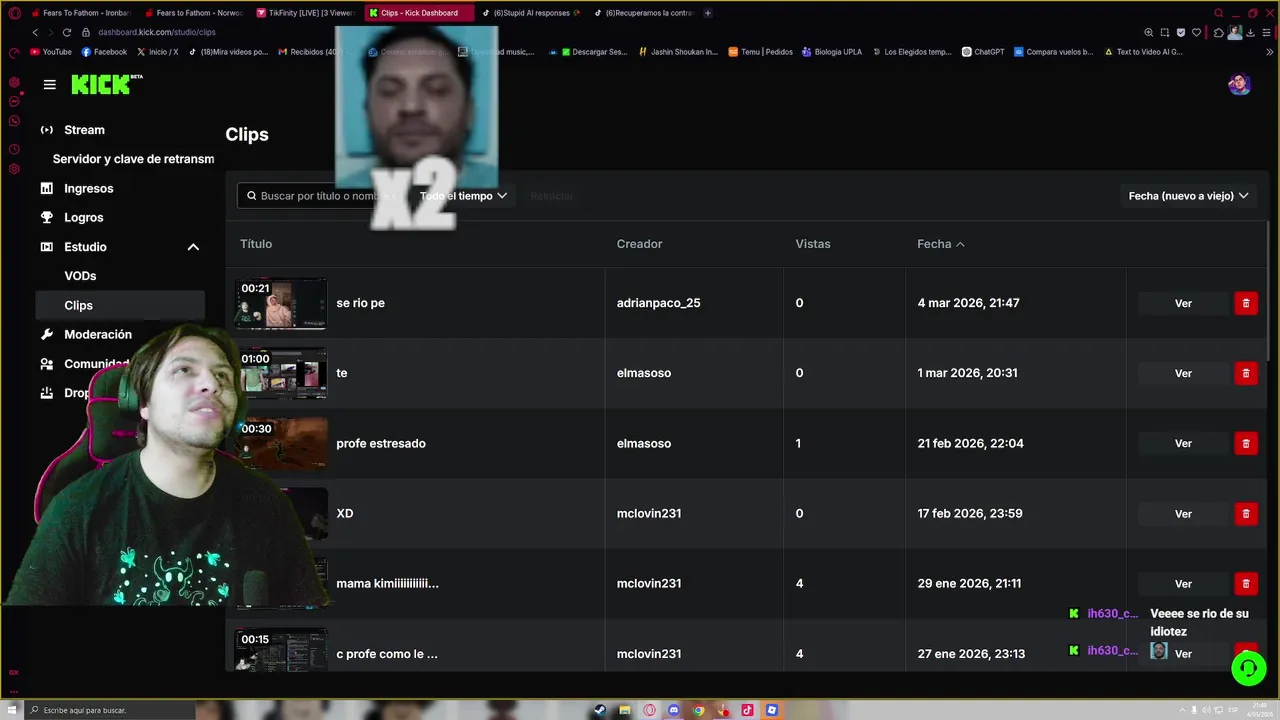Open the "c profe como le ..." clip thumbnail
The height and width of the screenshot is (720, 1280).
click(281, 650)
